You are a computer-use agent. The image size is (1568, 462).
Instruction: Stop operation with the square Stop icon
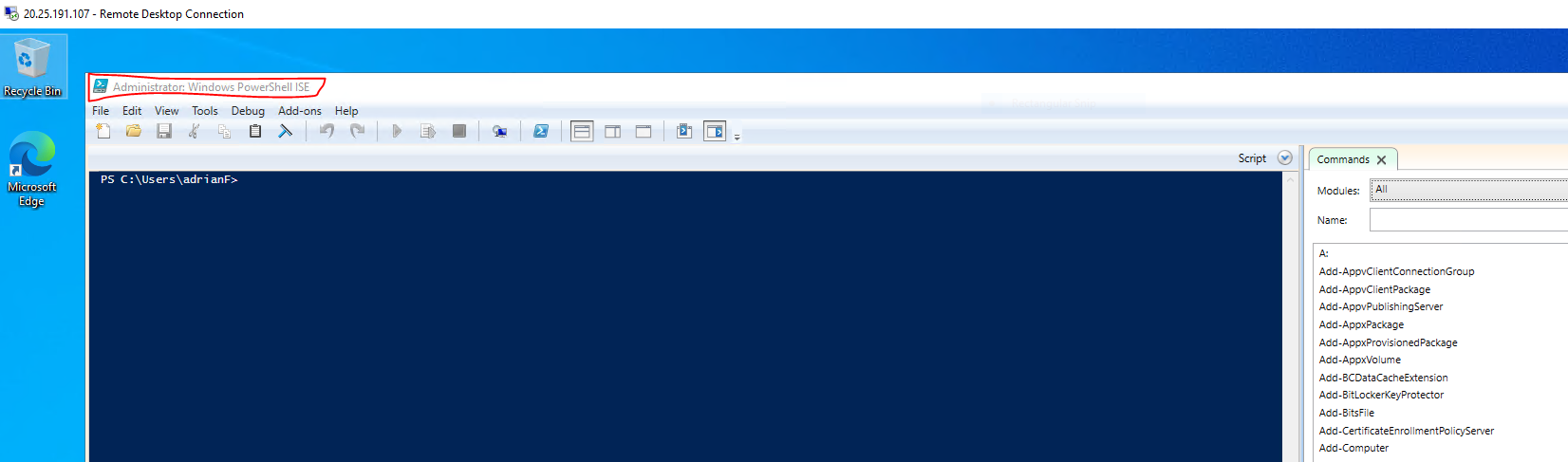coord(459,131)
